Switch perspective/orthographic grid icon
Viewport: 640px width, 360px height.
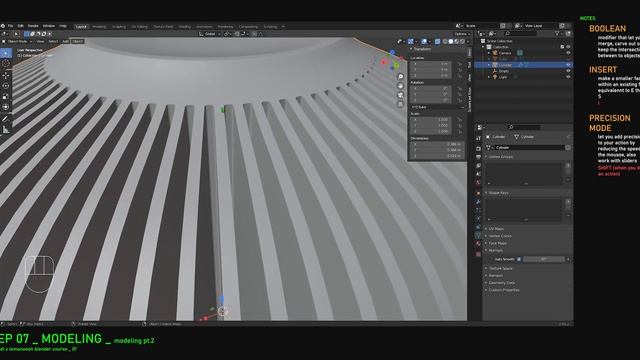(x=400, y=104)
